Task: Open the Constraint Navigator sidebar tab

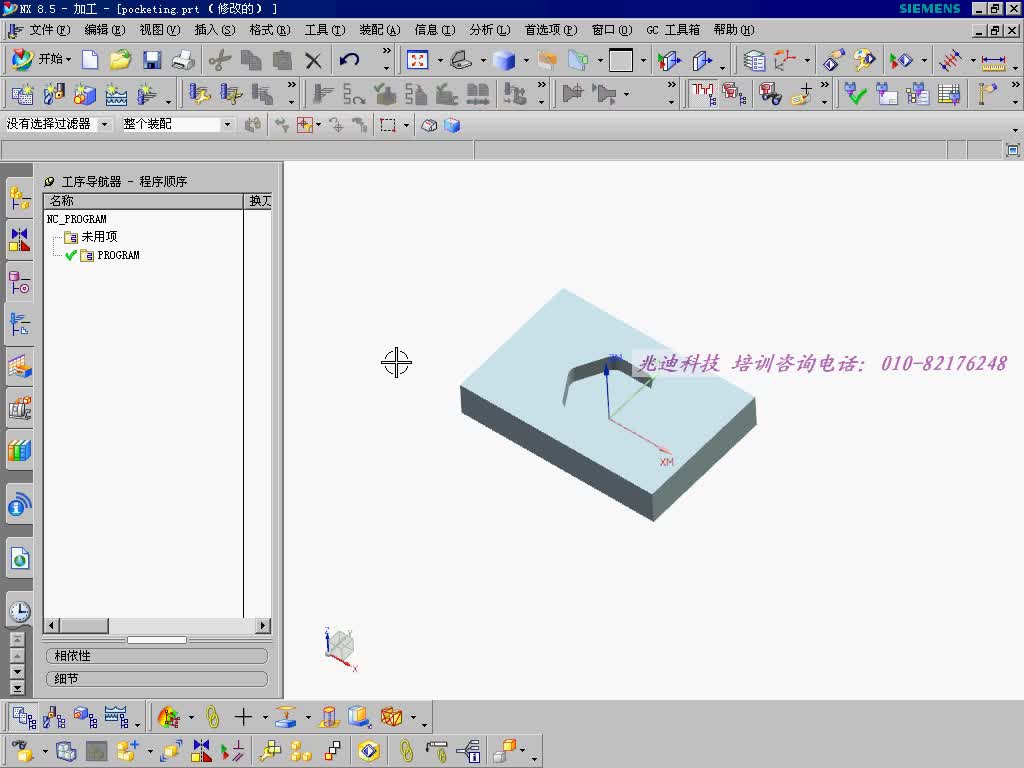Action: 20,240
